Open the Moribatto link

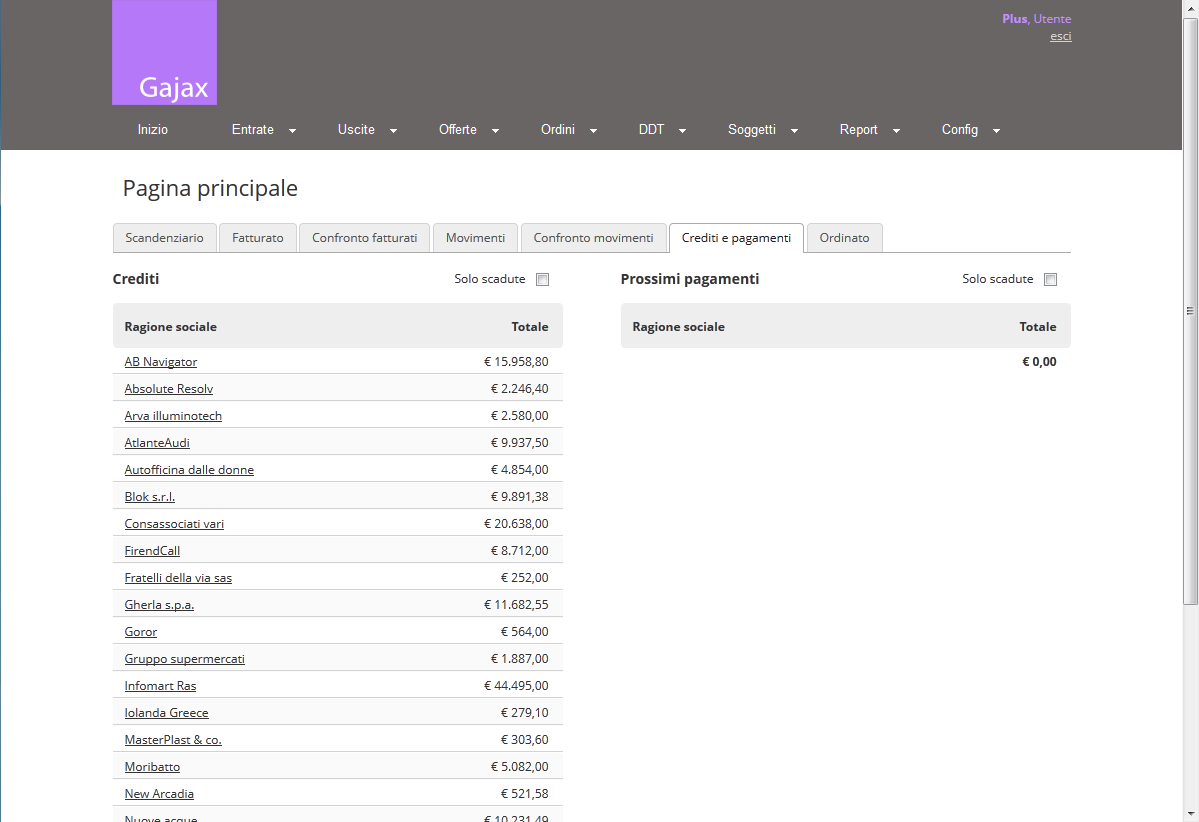[152, 767]
